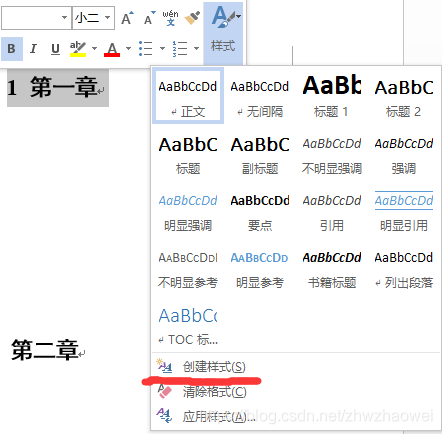
Task: Open the phonetic guide (wén) tool
Action: (x=170, y=18)
